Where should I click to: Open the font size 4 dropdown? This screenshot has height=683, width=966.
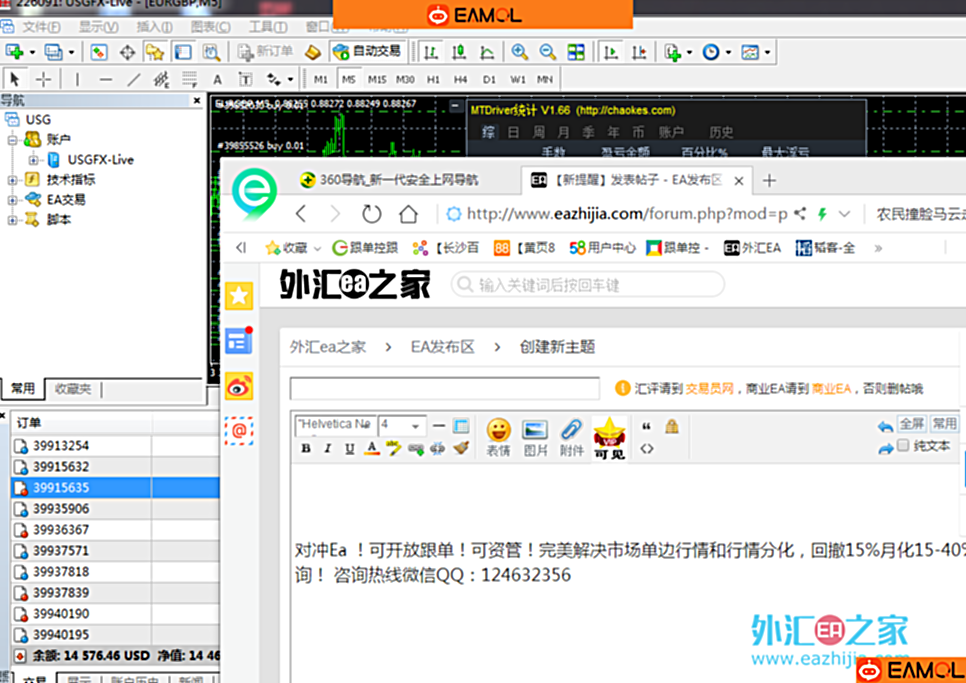click(x=402, y=425)
